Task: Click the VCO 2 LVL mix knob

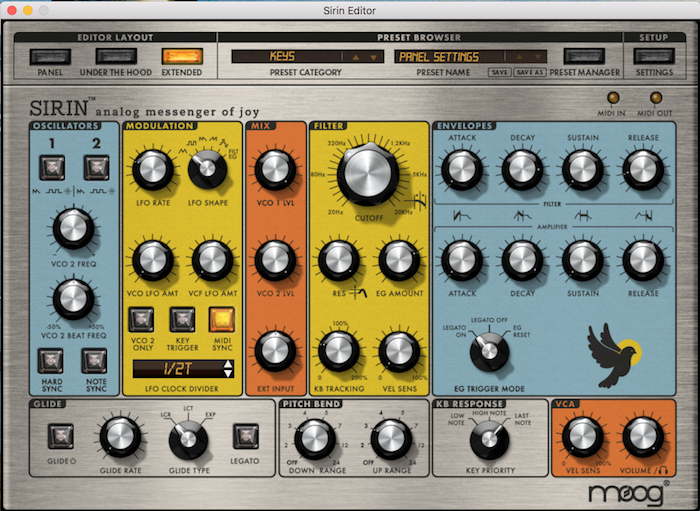Action: tap(275, 261)
